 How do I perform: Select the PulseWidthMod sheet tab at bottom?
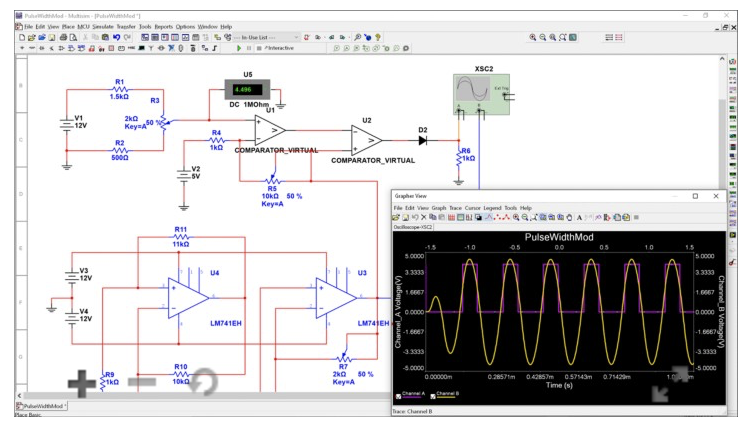[x=42, y=406]
